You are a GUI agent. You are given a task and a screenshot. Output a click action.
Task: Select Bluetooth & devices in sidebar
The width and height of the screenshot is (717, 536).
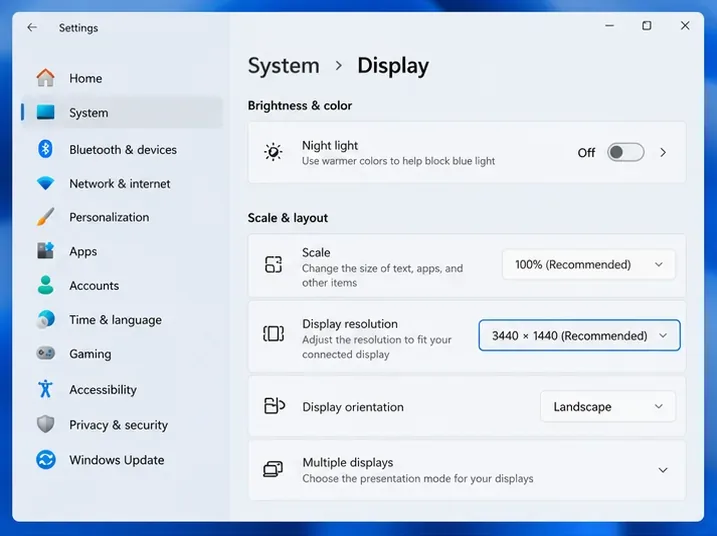tap(123, 150)
